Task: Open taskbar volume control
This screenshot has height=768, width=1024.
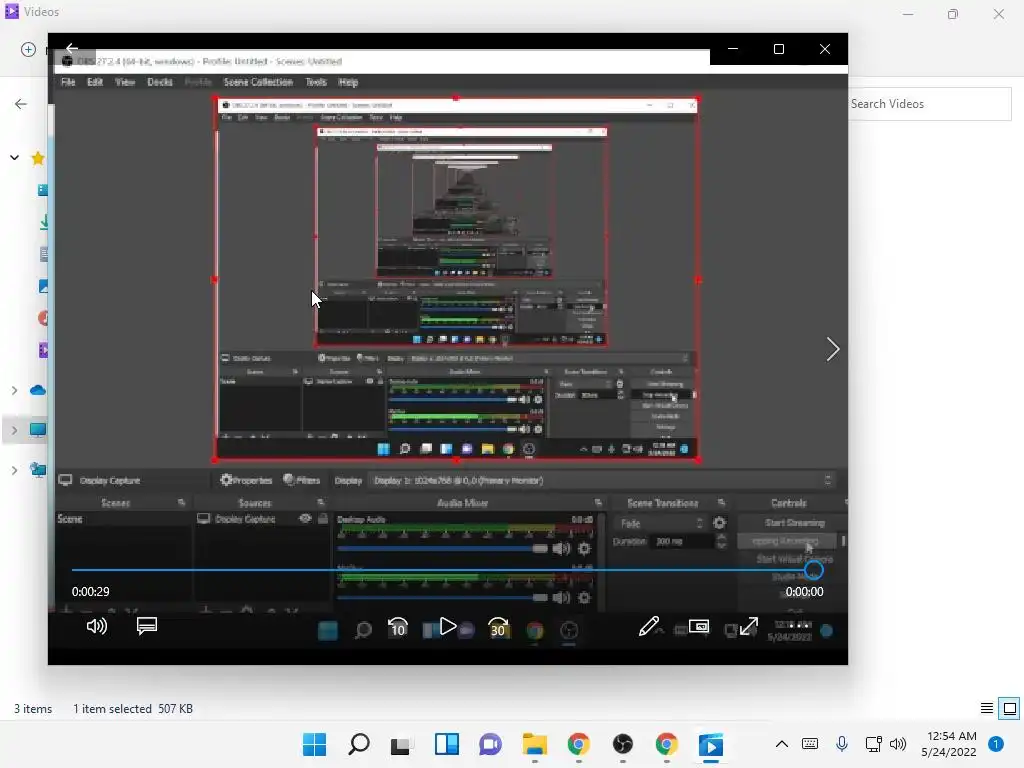Action: point(898,744)
